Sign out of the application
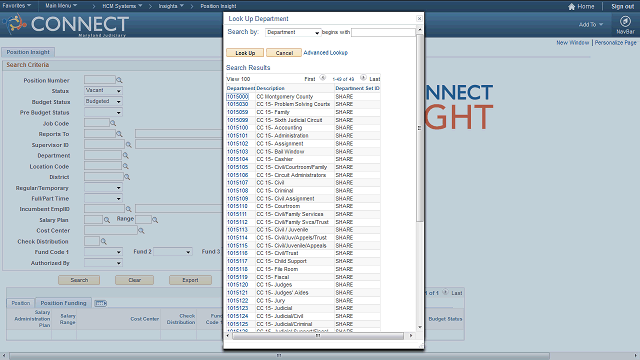Viewport: 640px width, 360px height. pos(622,7)
